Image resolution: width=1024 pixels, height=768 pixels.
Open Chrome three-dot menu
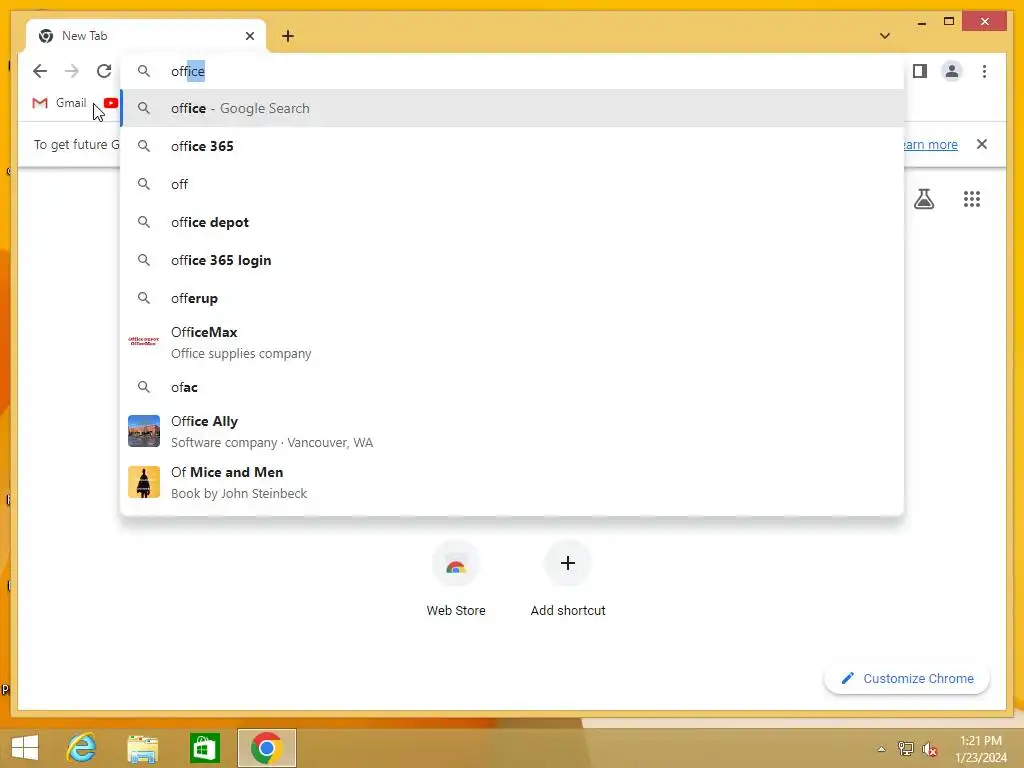coord(984,71)
